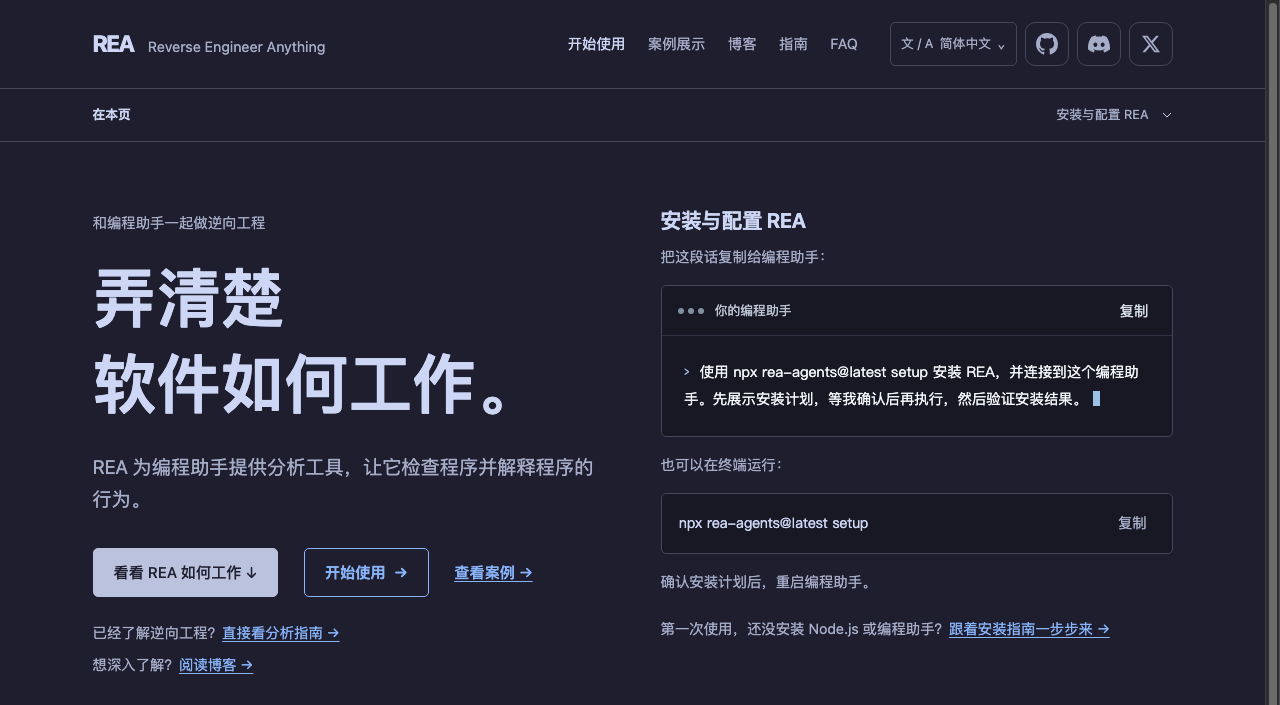The image size is (1280, 705).
Task: Click the REA logo
Action: coord(113,44)
